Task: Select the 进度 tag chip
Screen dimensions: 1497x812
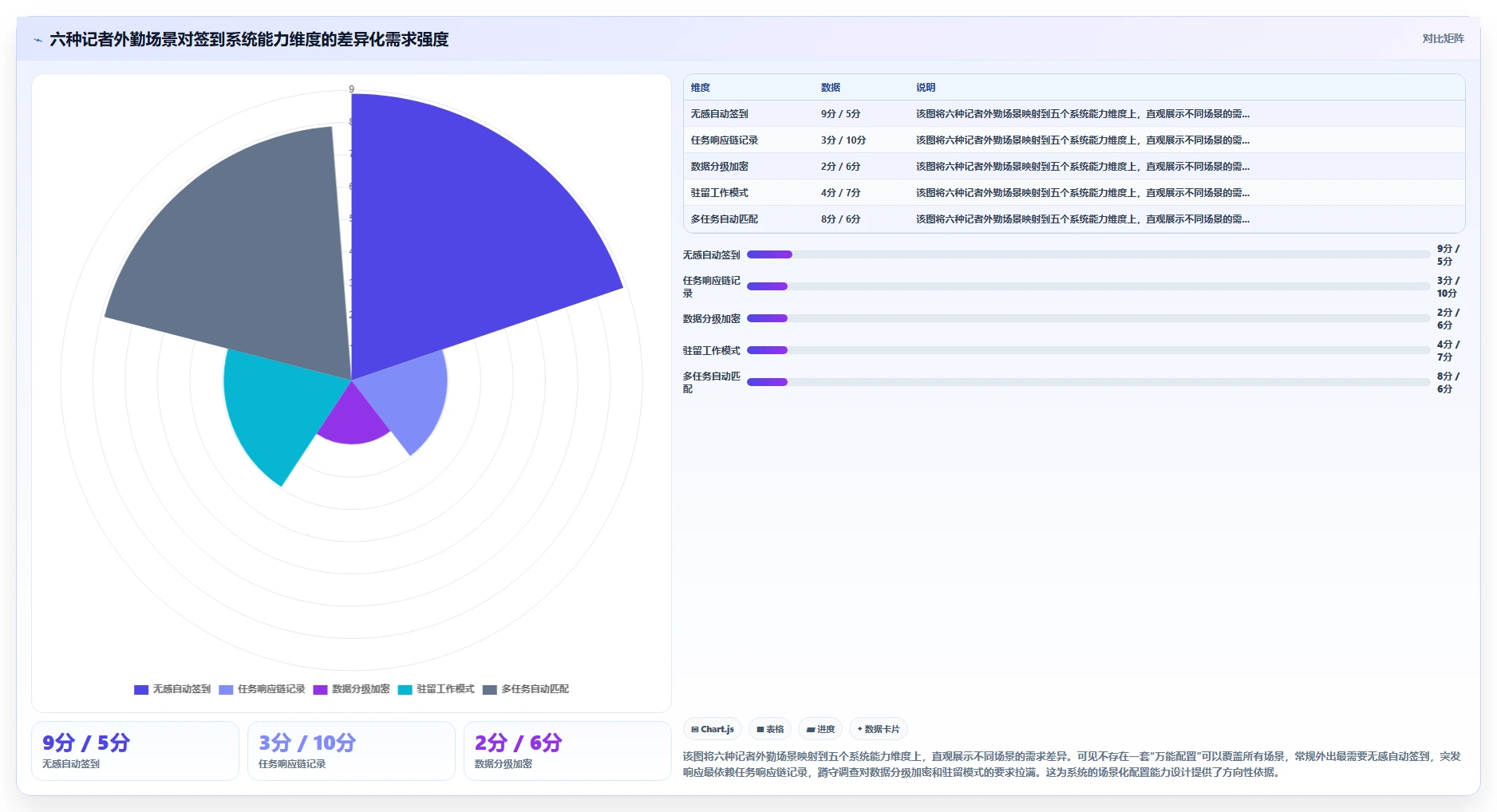Action: click(820, 729)
